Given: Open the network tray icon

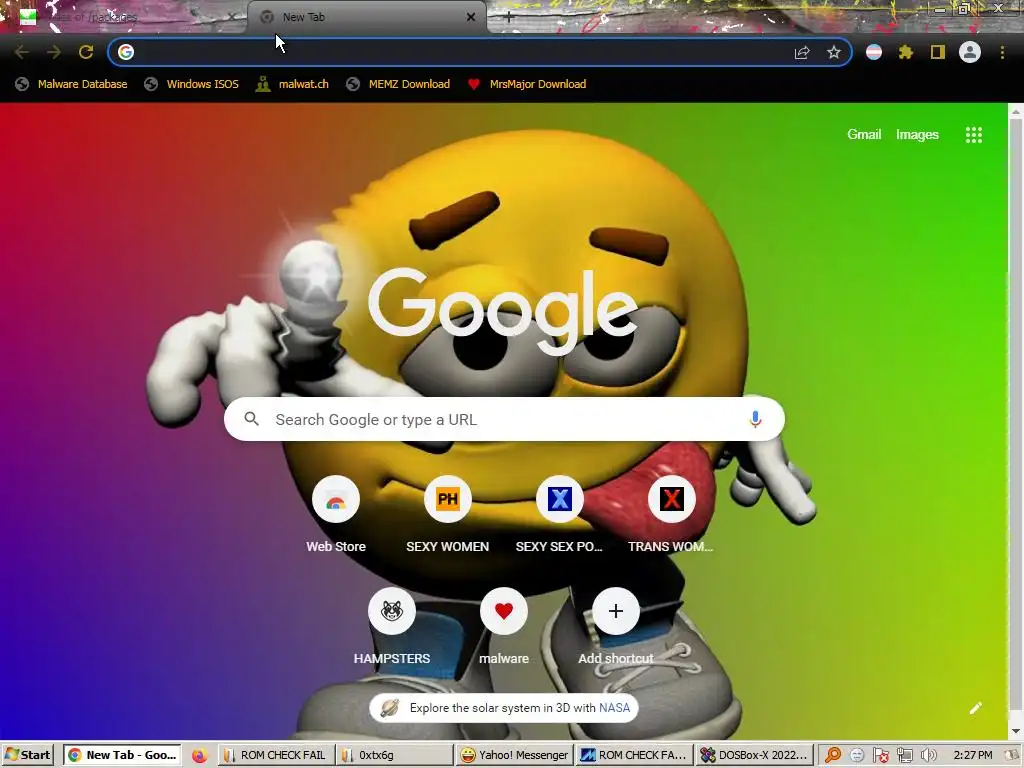Looking at the screenshot, I should (904, 756).
